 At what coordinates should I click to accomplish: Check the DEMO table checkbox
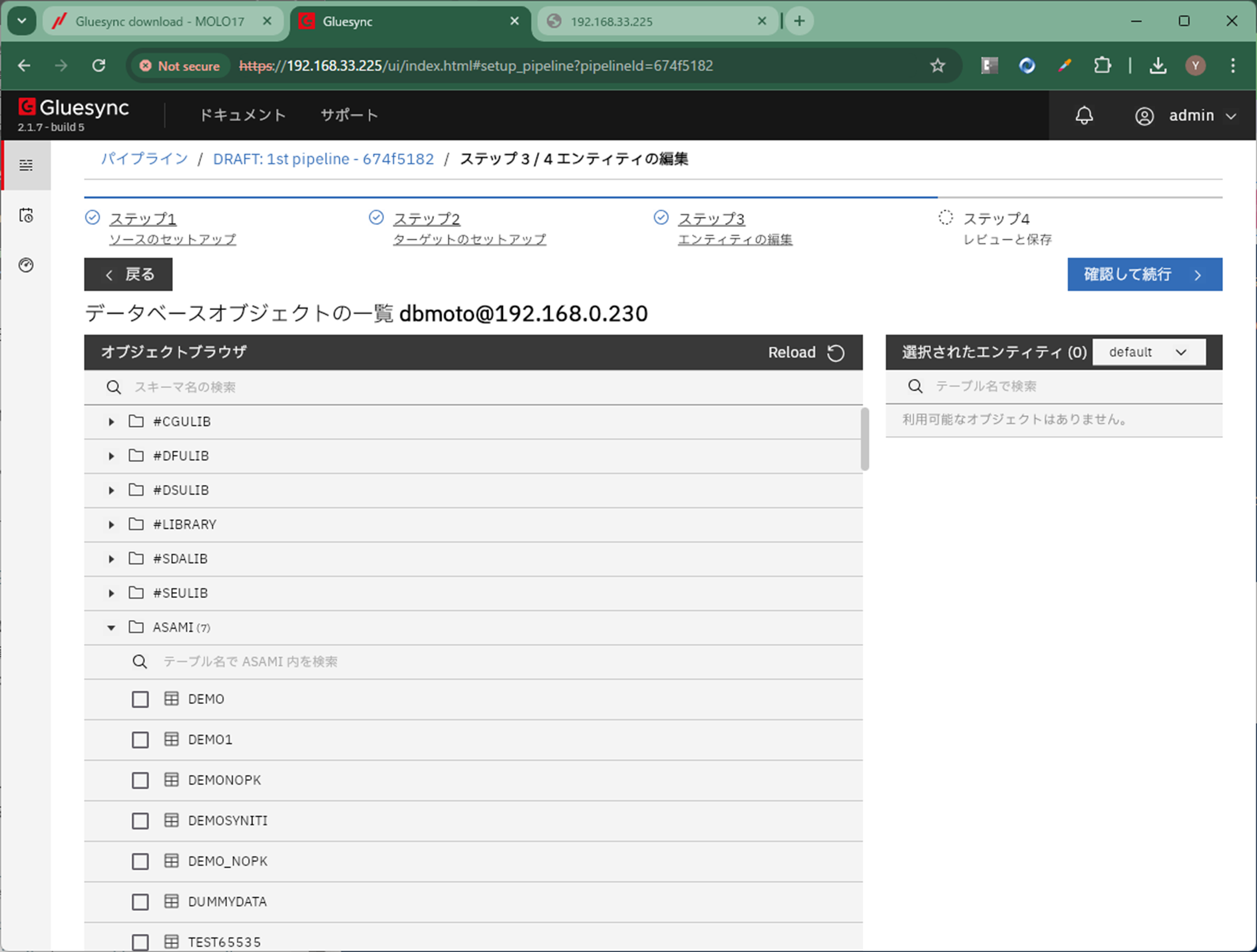(x=140, y=699)
